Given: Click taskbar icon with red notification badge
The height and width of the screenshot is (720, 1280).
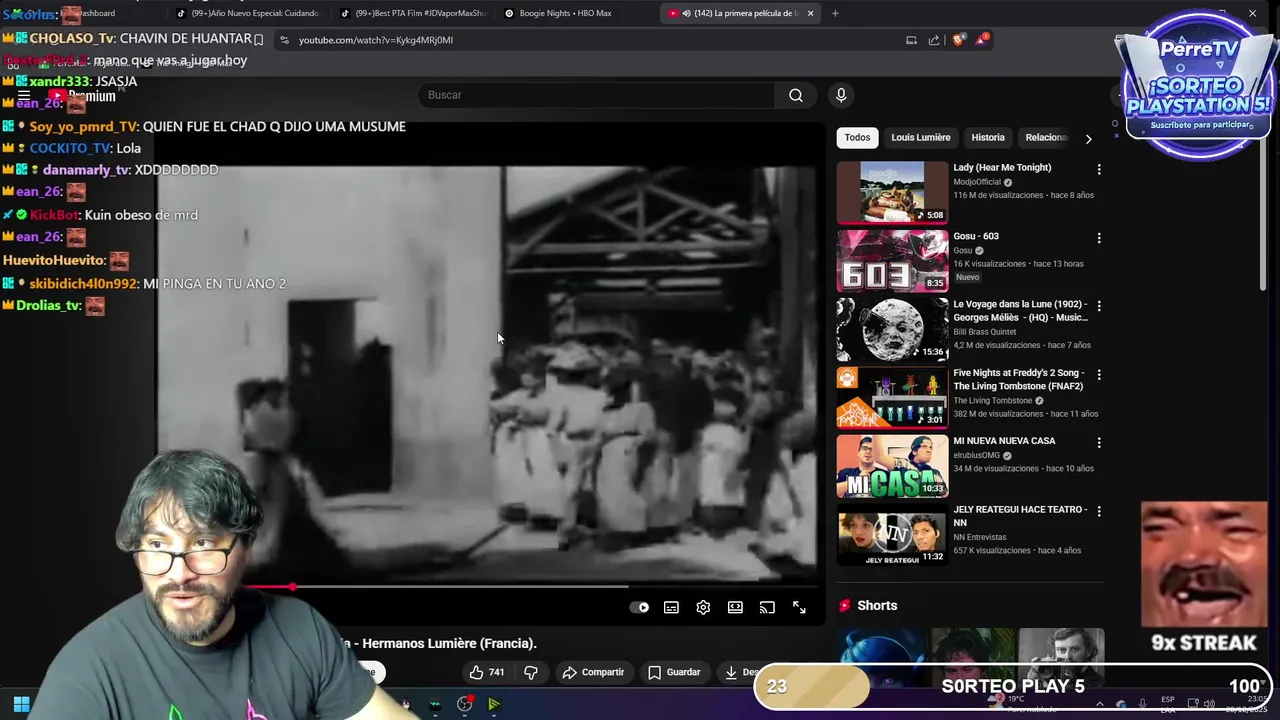Looking at the screenshot, I should pyautogui.click(x=465, y=704).
